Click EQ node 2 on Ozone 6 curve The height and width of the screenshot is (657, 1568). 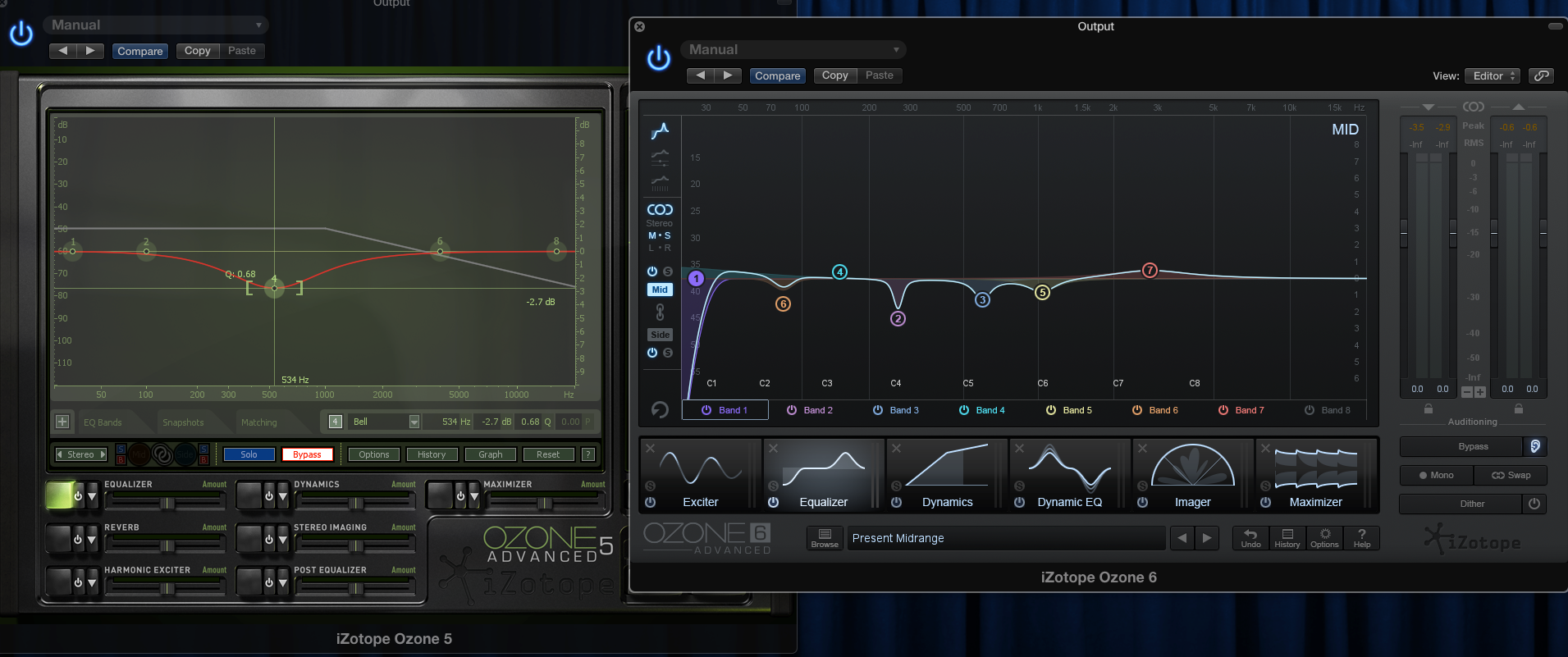[898, 318]
